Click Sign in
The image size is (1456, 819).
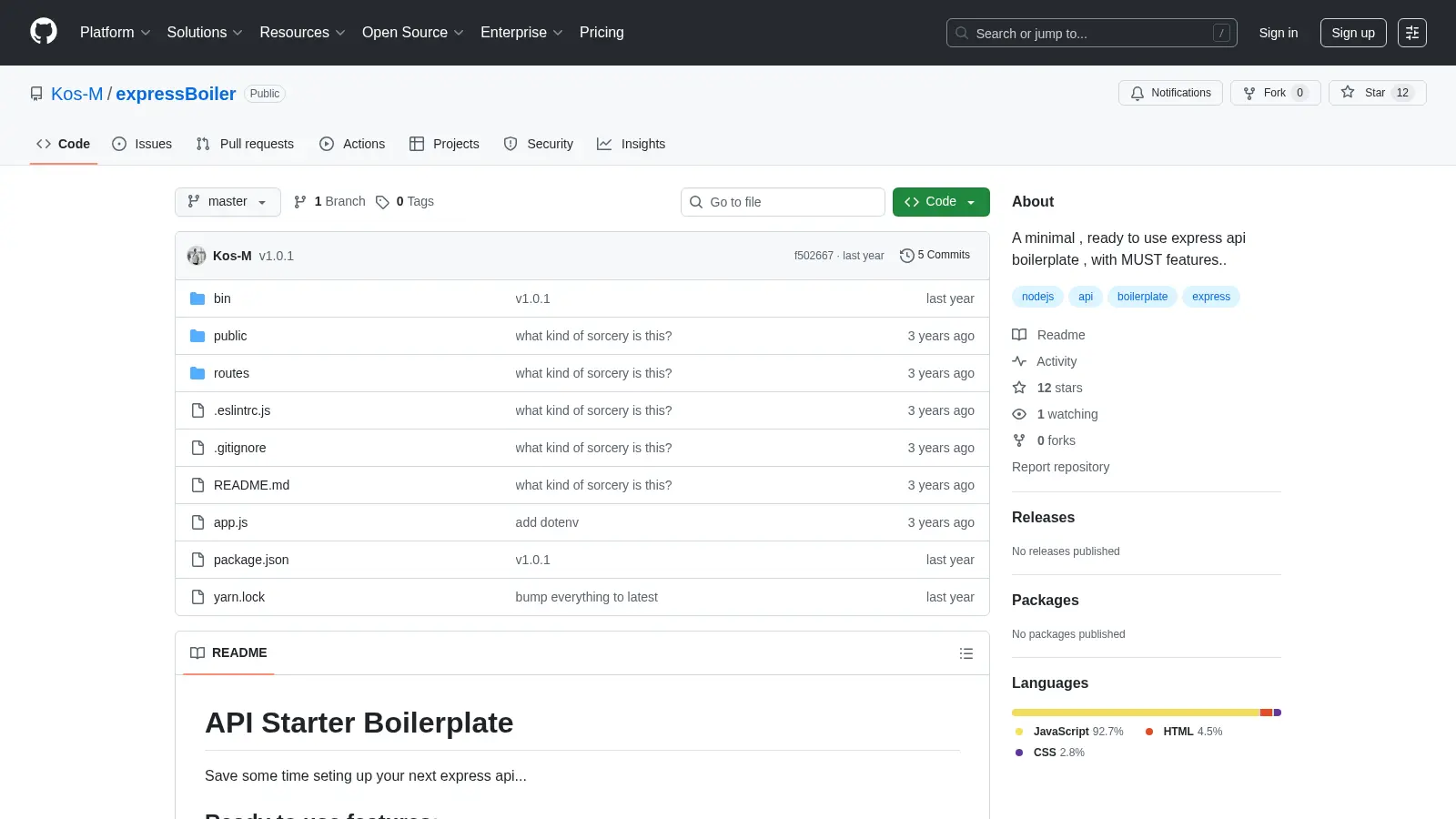[1279, 33]
